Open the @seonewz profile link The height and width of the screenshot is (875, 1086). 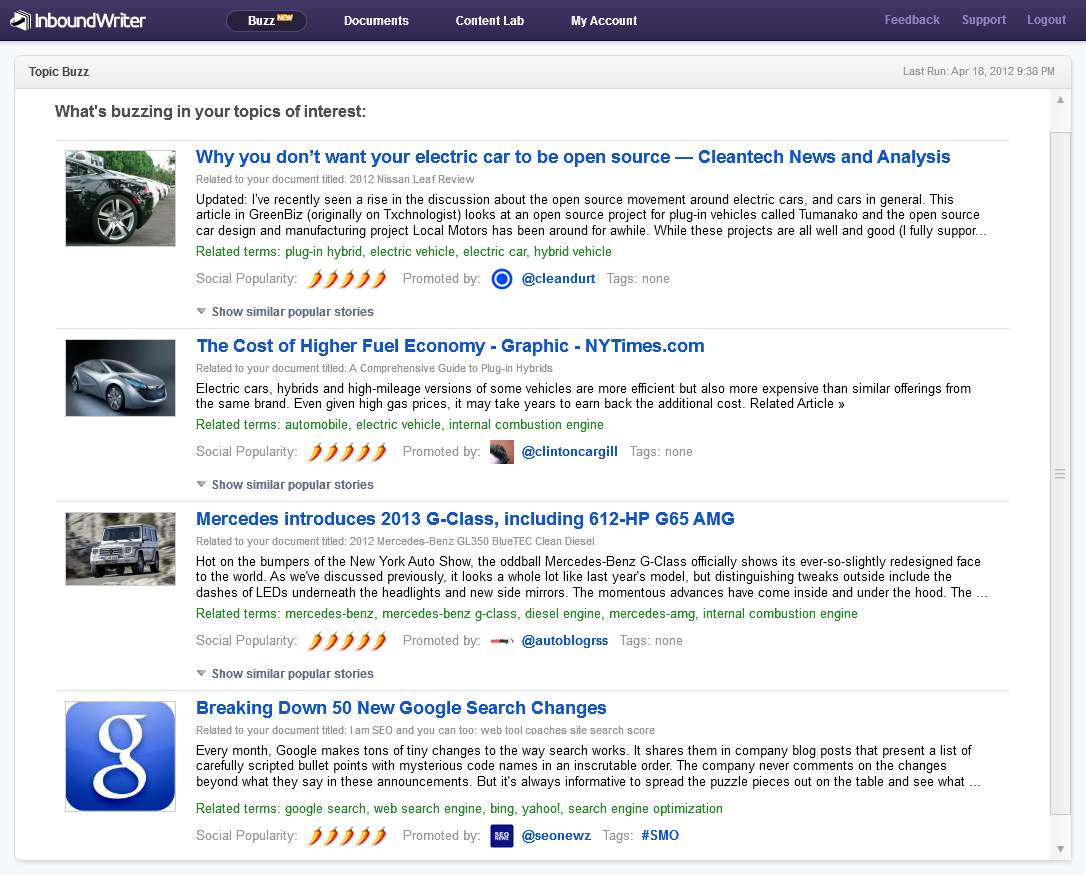(x=556, y=836)
